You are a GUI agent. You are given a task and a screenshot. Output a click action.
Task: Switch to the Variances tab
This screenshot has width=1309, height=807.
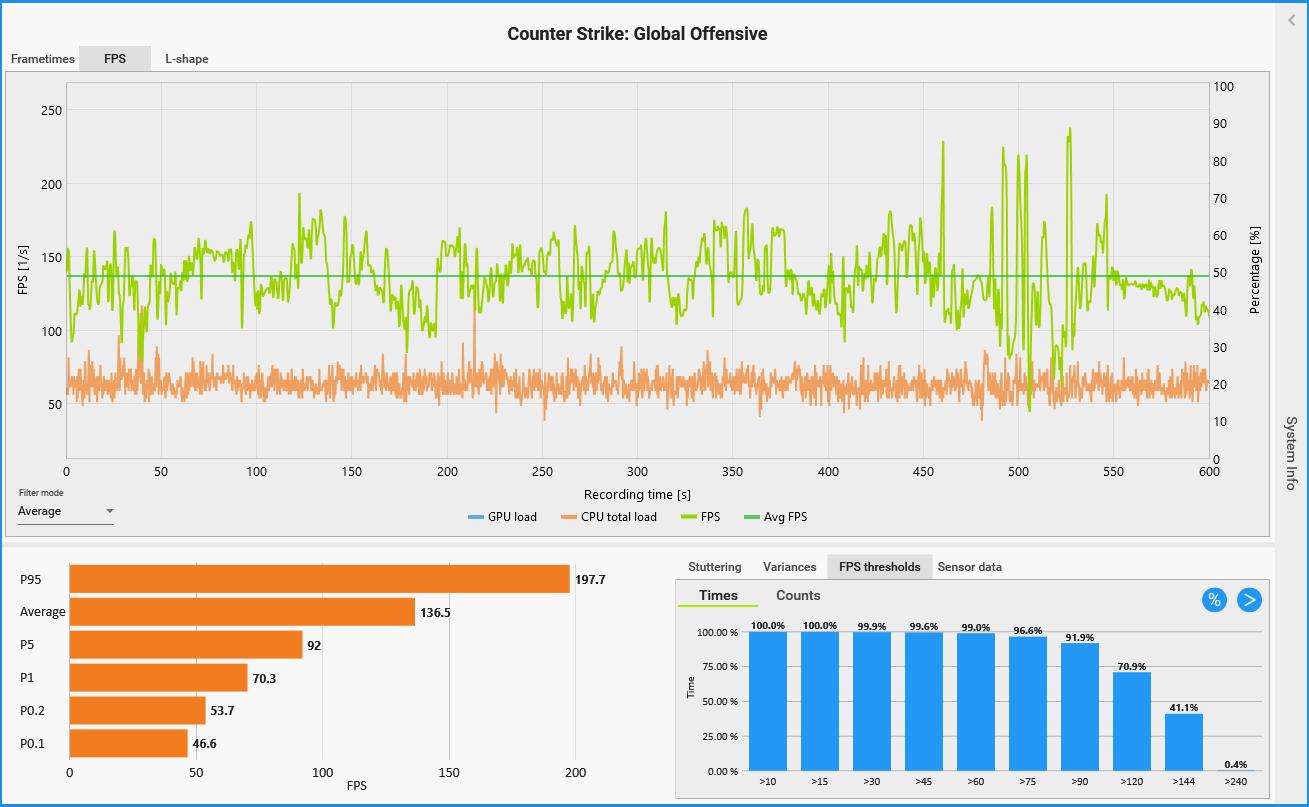(x=790, y=567)
